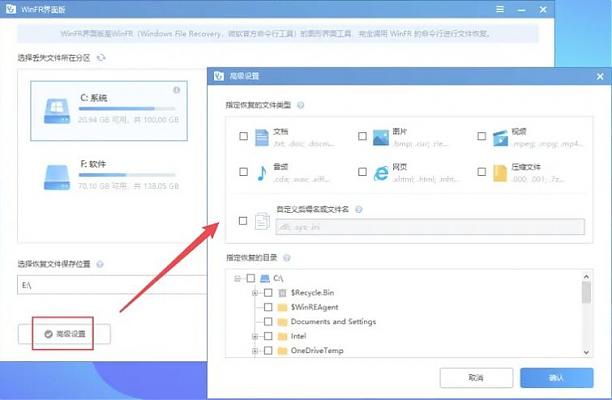Open 高级设置 advanced settings button
This screenshot has width=612, height=400.
(65, 333)
